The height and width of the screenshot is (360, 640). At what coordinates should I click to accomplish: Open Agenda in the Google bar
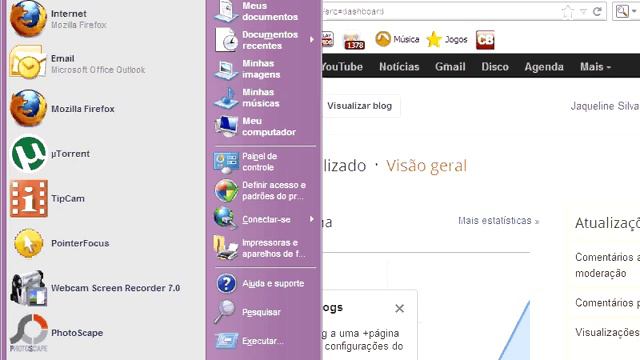544,67
